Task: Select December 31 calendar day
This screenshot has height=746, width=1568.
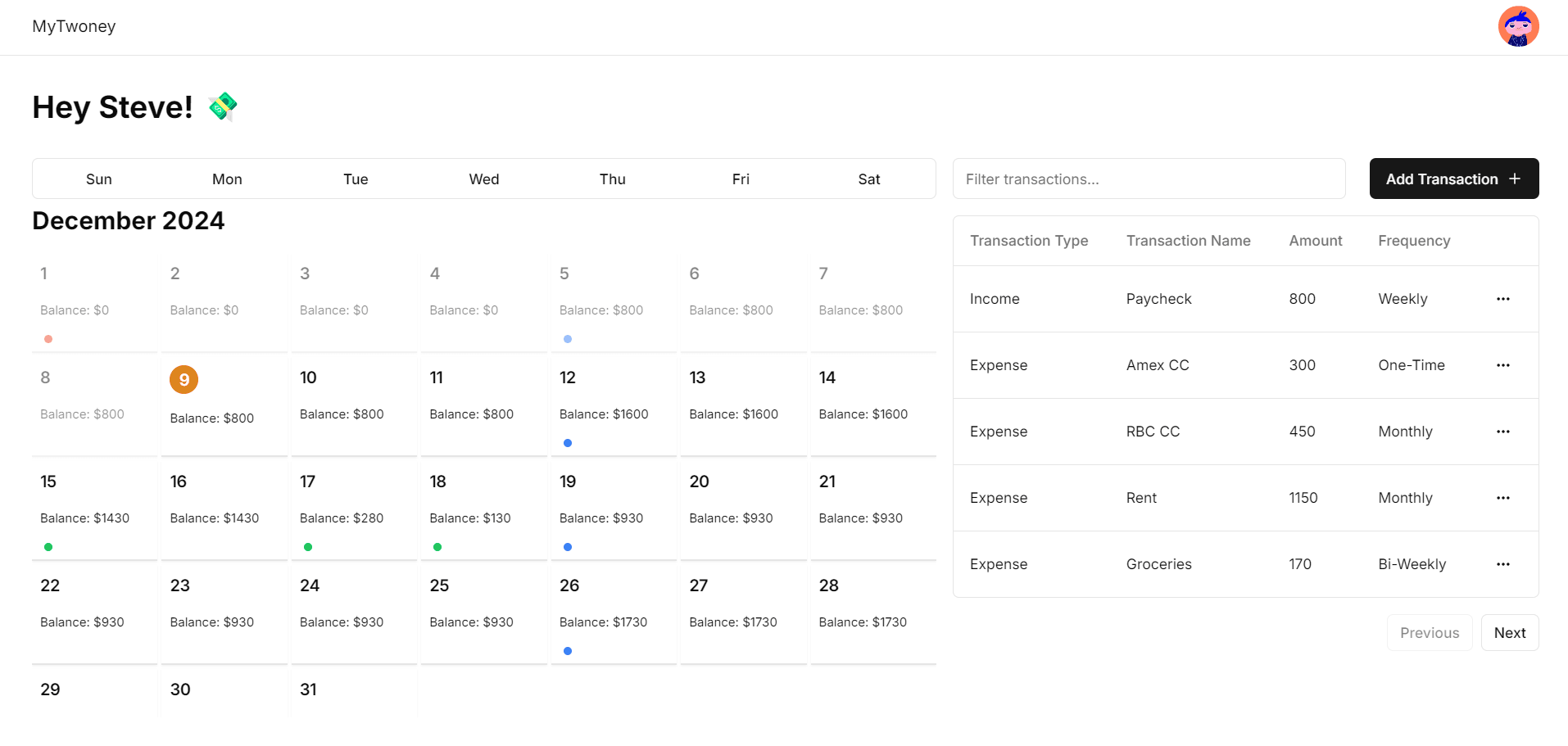Action: click(354, 692)
